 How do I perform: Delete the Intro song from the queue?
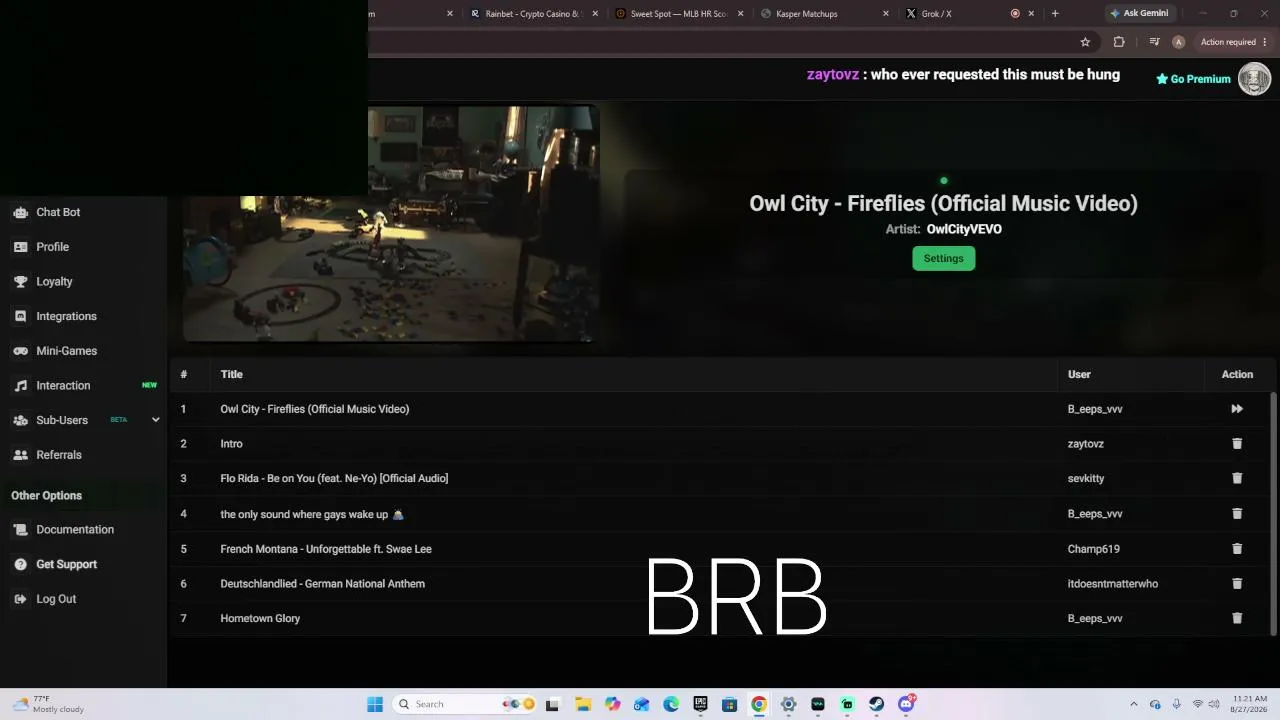pos(1237,444)
